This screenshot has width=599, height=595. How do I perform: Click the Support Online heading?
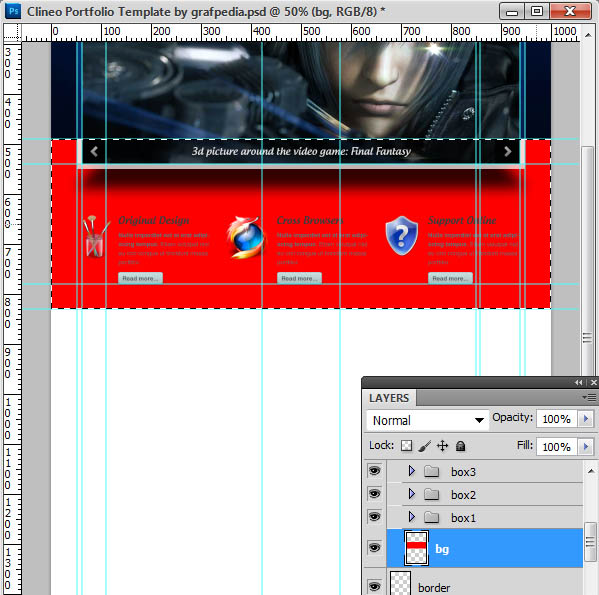[x=462, y=220]
